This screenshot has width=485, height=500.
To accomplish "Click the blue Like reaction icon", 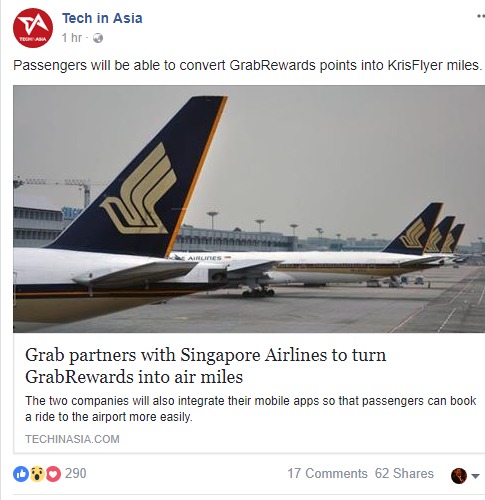I will (21, 474).
